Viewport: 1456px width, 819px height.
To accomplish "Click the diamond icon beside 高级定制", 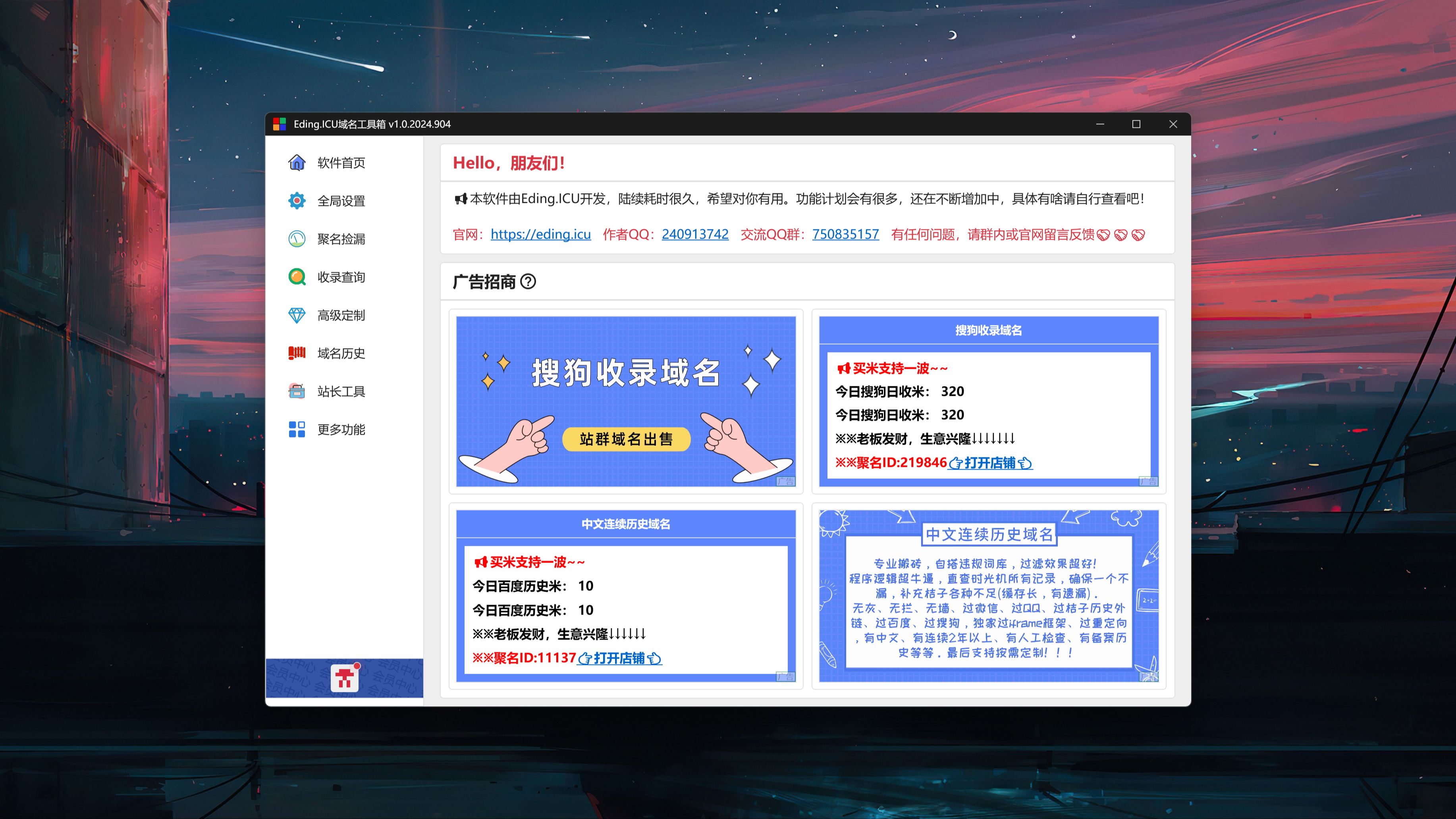I will [x=297, y=315].
